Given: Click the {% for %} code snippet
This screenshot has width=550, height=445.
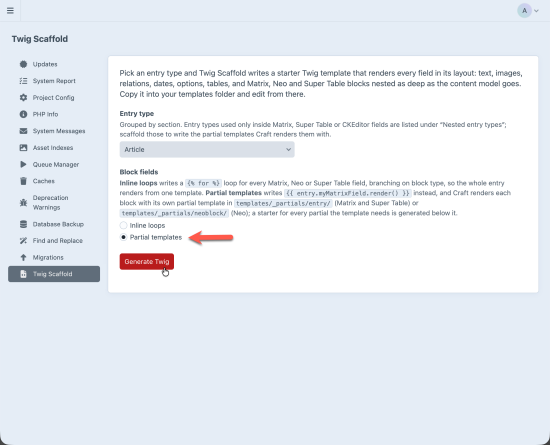Looking at the screenshot, I should tap(203, 183).
